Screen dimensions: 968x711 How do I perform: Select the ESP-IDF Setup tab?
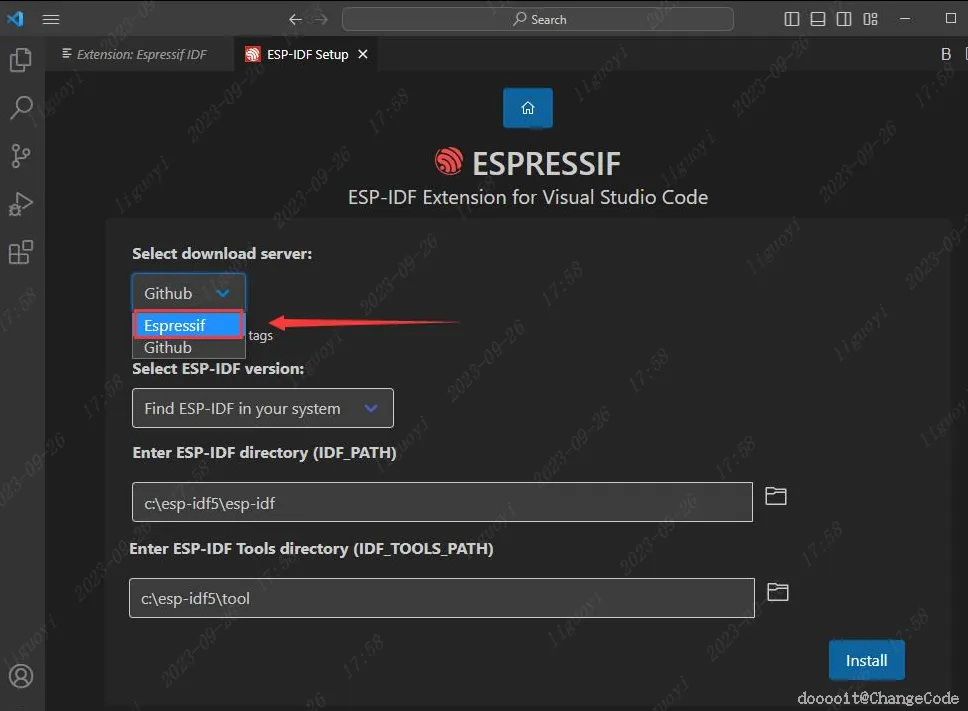pyautogui.click(x=307, y=54)
